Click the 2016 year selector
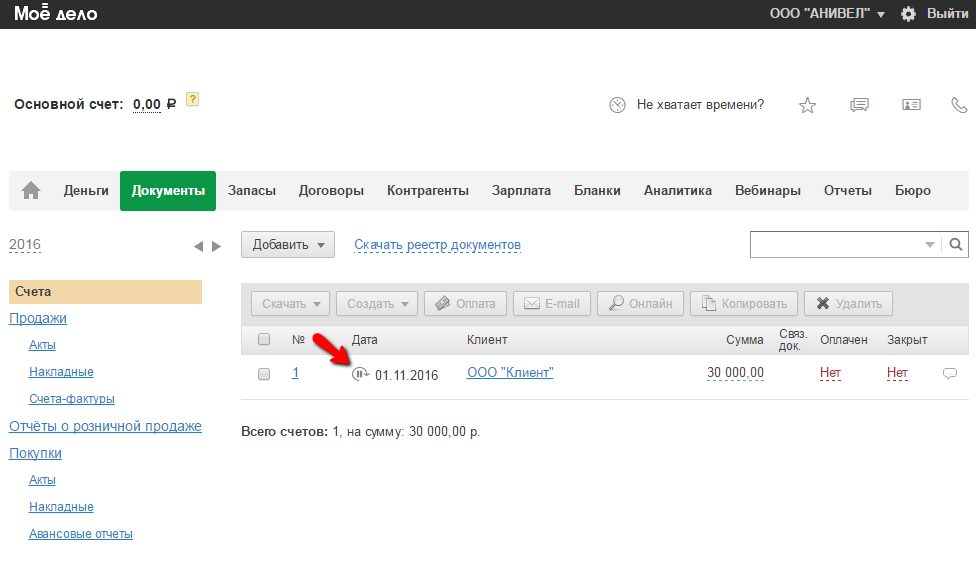Image resolution: width=976 pixels, height=561 pixels. [25, 245]
